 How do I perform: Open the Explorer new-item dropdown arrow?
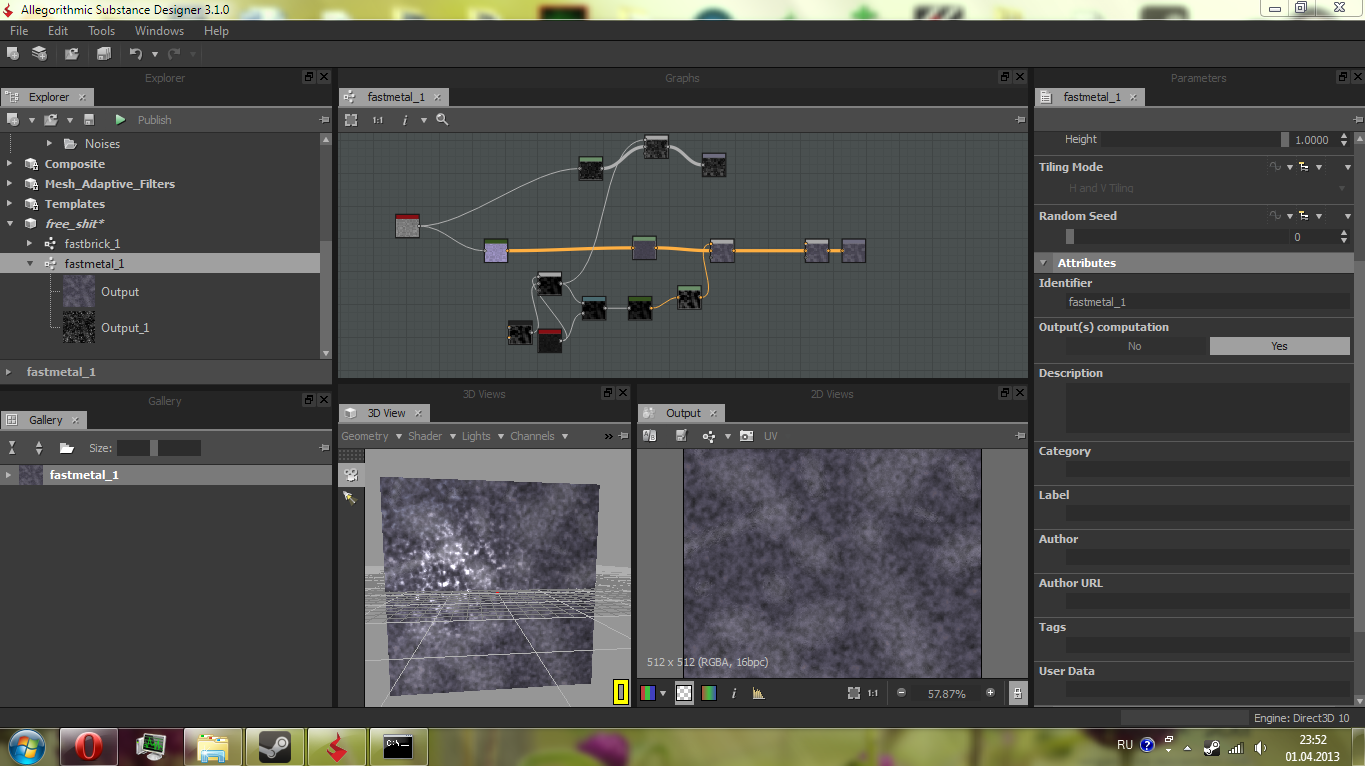tap(31, 120)
